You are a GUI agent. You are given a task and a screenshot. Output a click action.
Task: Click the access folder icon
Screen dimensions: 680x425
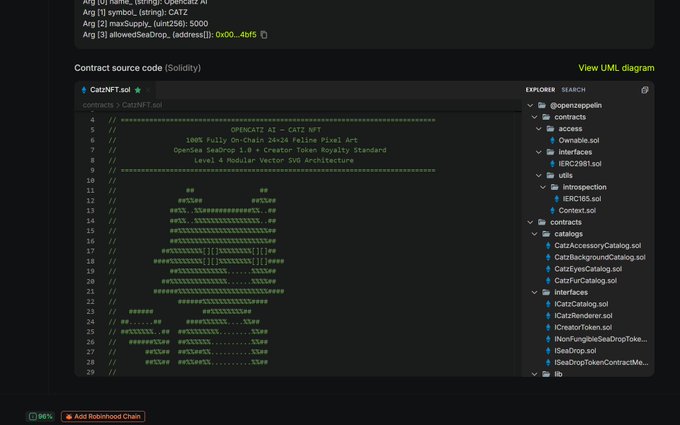pos(550,129)
